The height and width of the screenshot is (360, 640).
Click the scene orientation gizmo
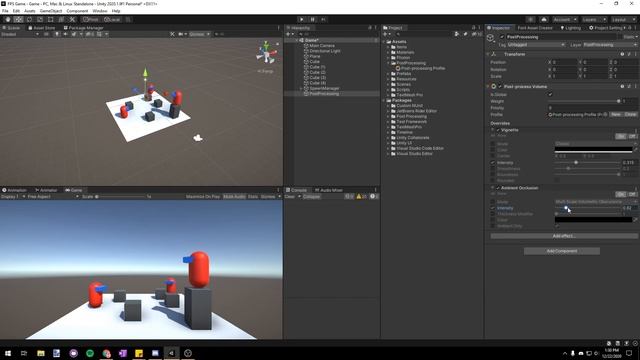pos(266,53)
